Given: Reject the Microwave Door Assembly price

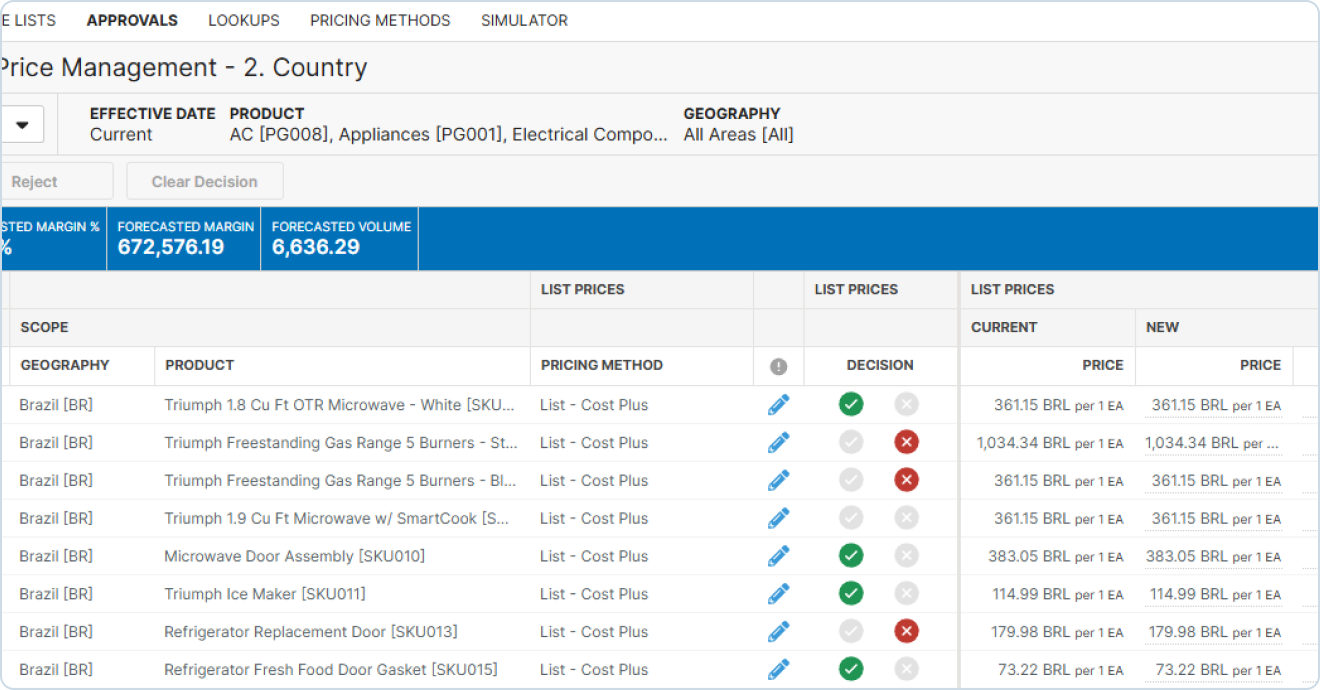Looking at the screenshot, I should [x=906, y=556].
